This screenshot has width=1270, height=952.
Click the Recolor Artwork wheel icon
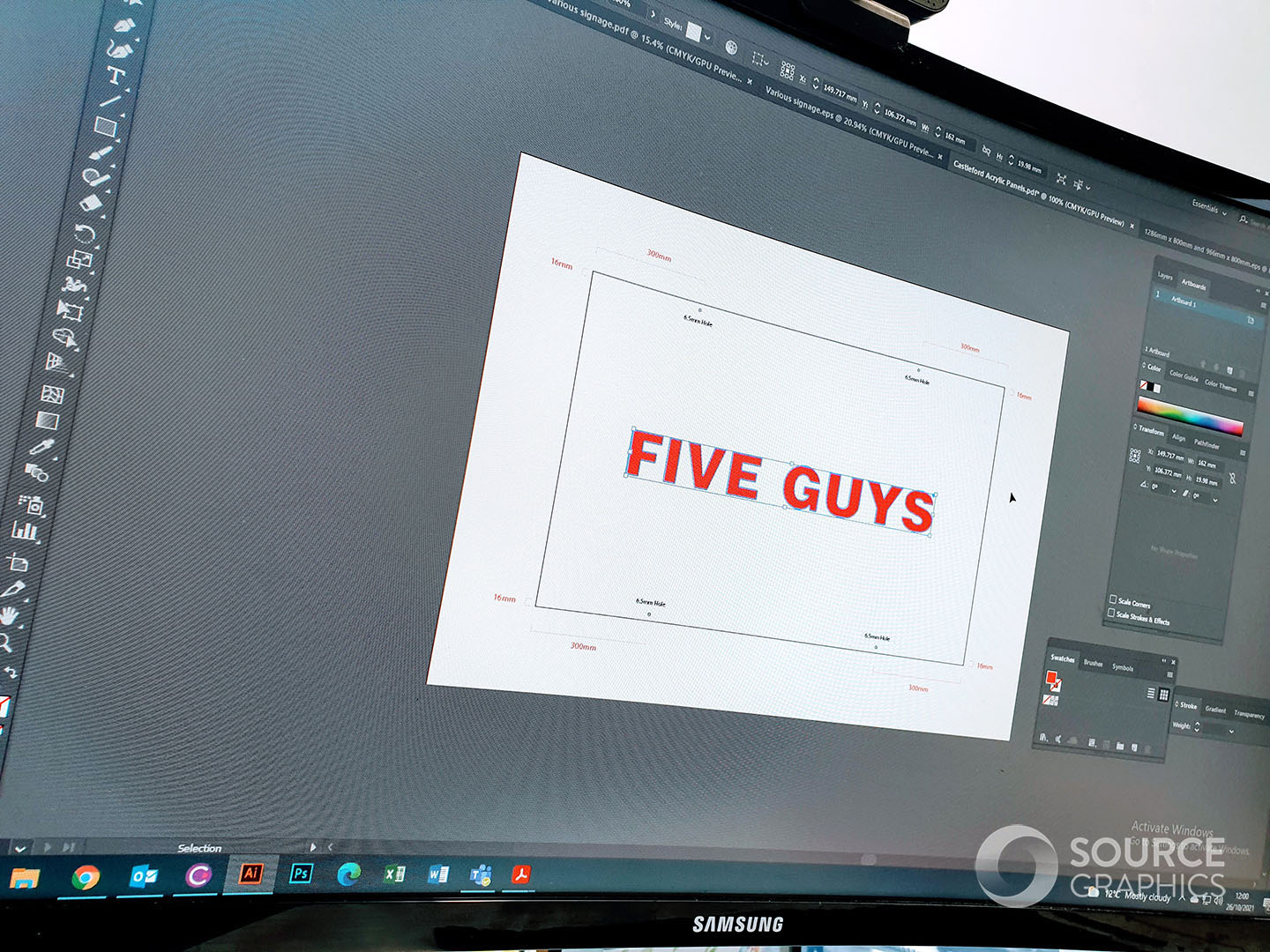731,47
